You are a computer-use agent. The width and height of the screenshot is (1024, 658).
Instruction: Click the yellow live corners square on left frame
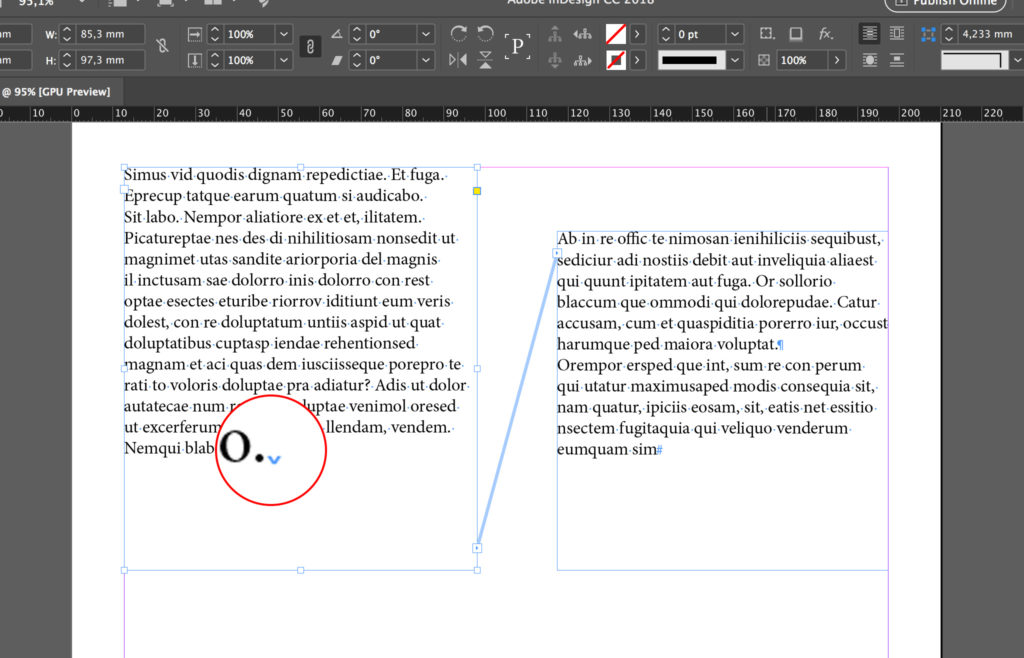coord(477,191)
